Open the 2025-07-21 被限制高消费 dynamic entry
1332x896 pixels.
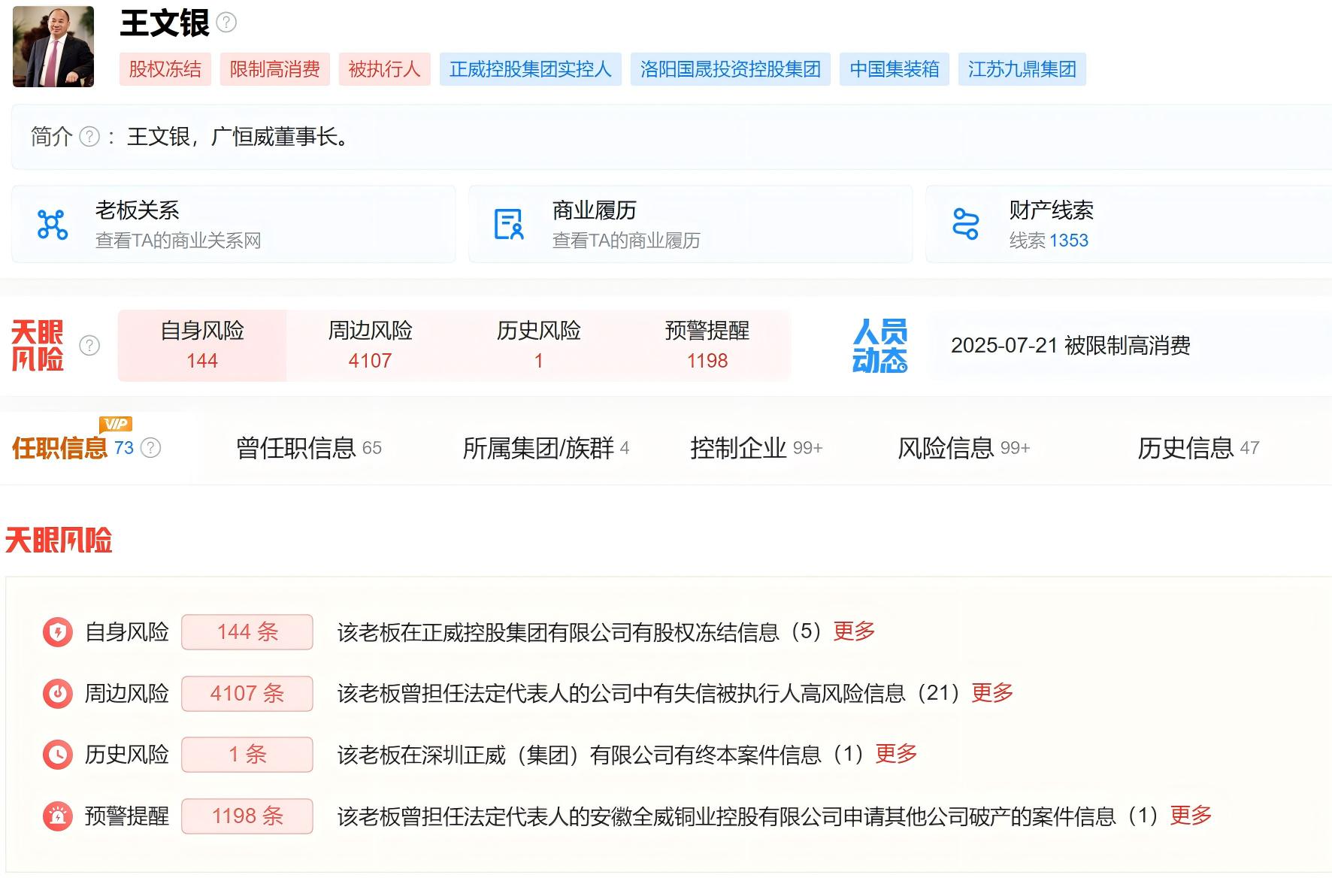(1070, 346)
